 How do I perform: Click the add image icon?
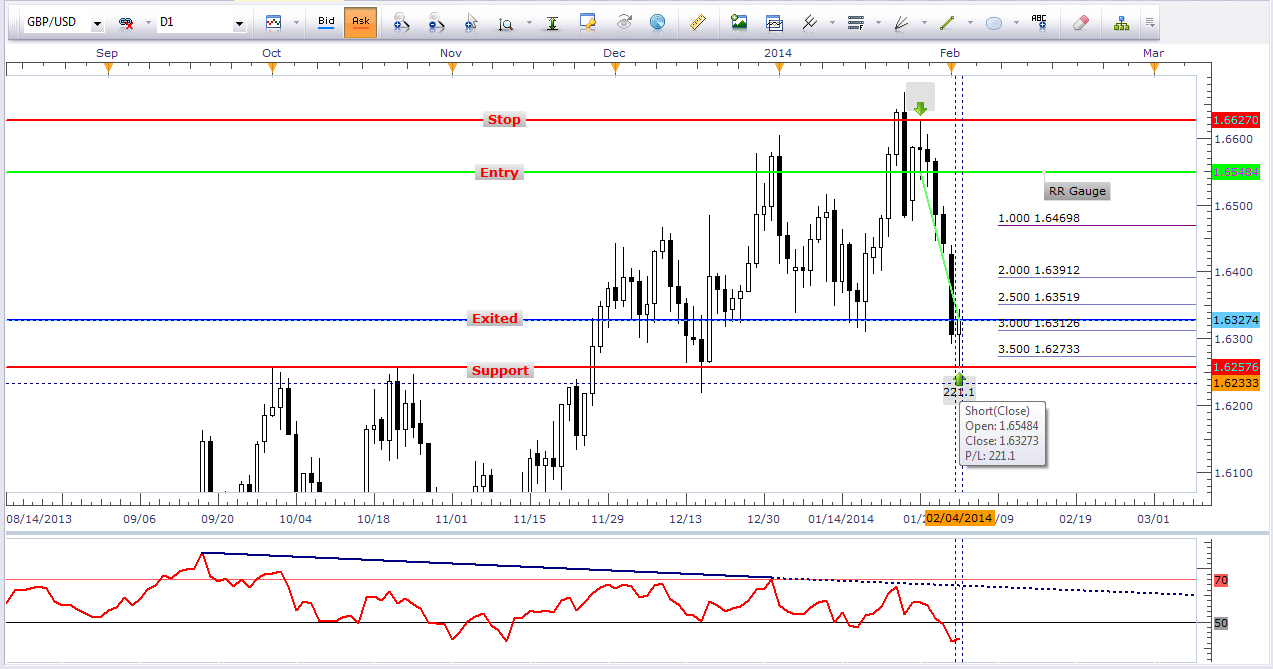739,22
